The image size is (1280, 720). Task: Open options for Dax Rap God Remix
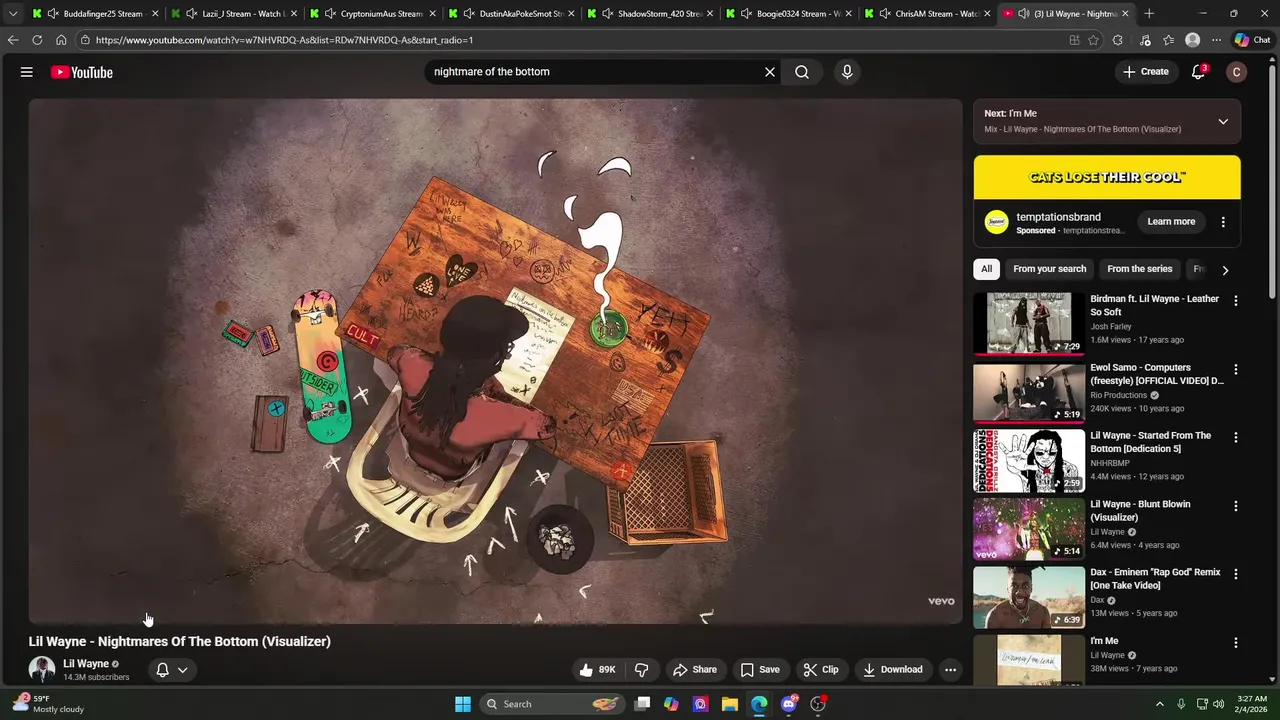(1236, 575)
